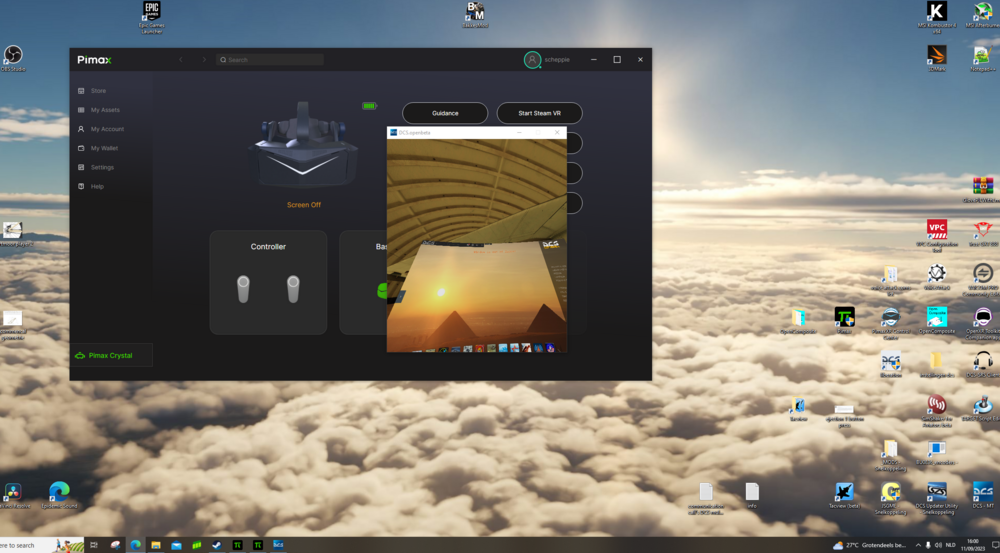Screen dimensions: 1000x553
Task: Open the BakkesMod desktop shortcut
Action: pos(474,15)
